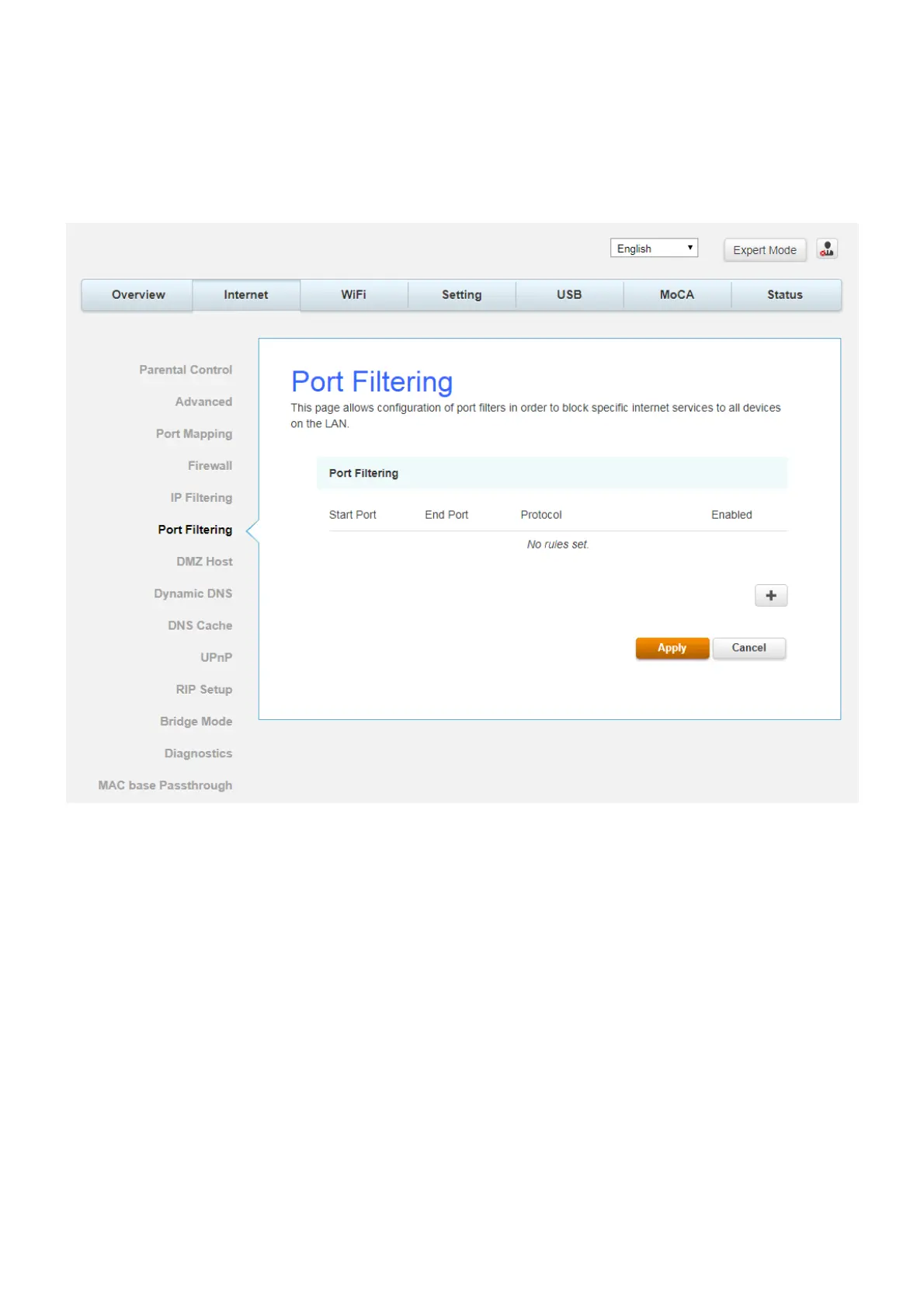924x1308 pixels.
Task: Open IP Filtering page
Action: point(201,497)
